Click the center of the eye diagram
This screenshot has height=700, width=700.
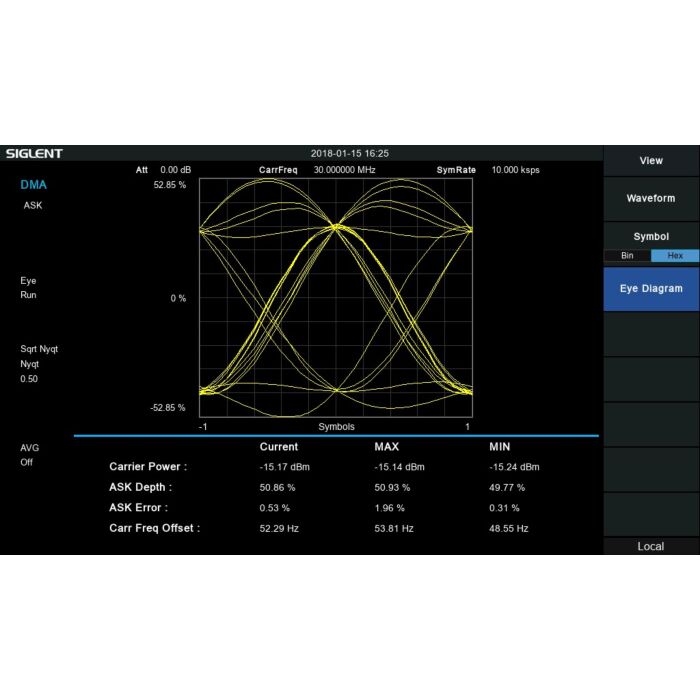335,298
